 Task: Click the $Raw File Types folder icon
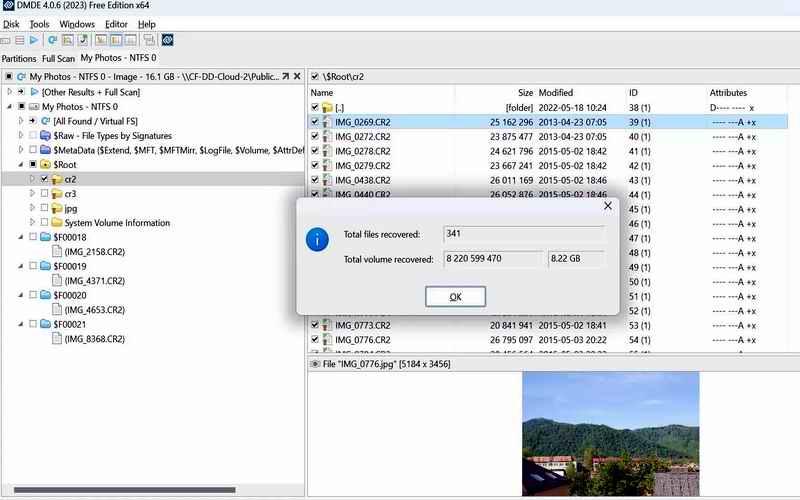pos(47,135)
